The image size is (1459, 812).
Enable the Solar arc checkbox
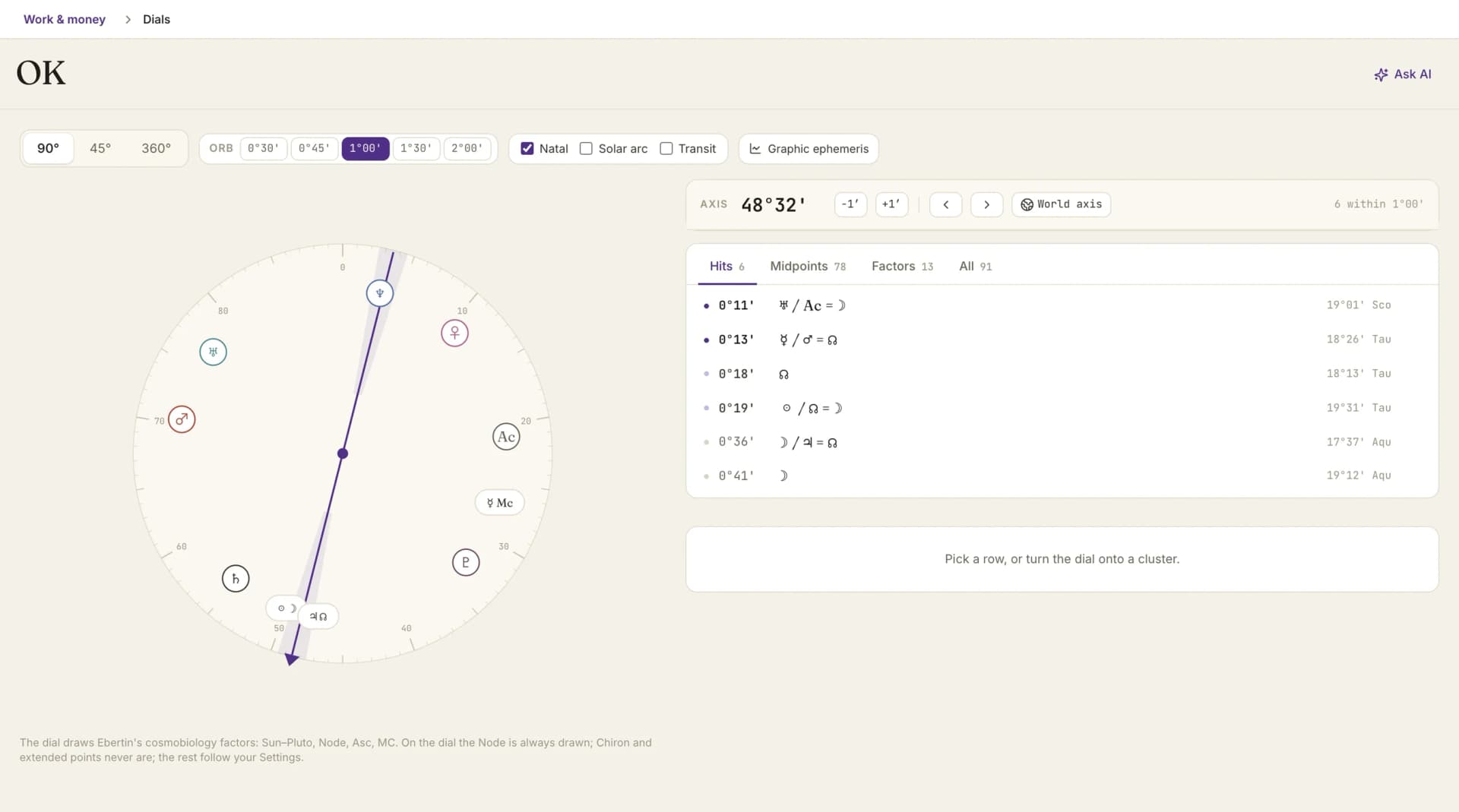pos(586,149)
